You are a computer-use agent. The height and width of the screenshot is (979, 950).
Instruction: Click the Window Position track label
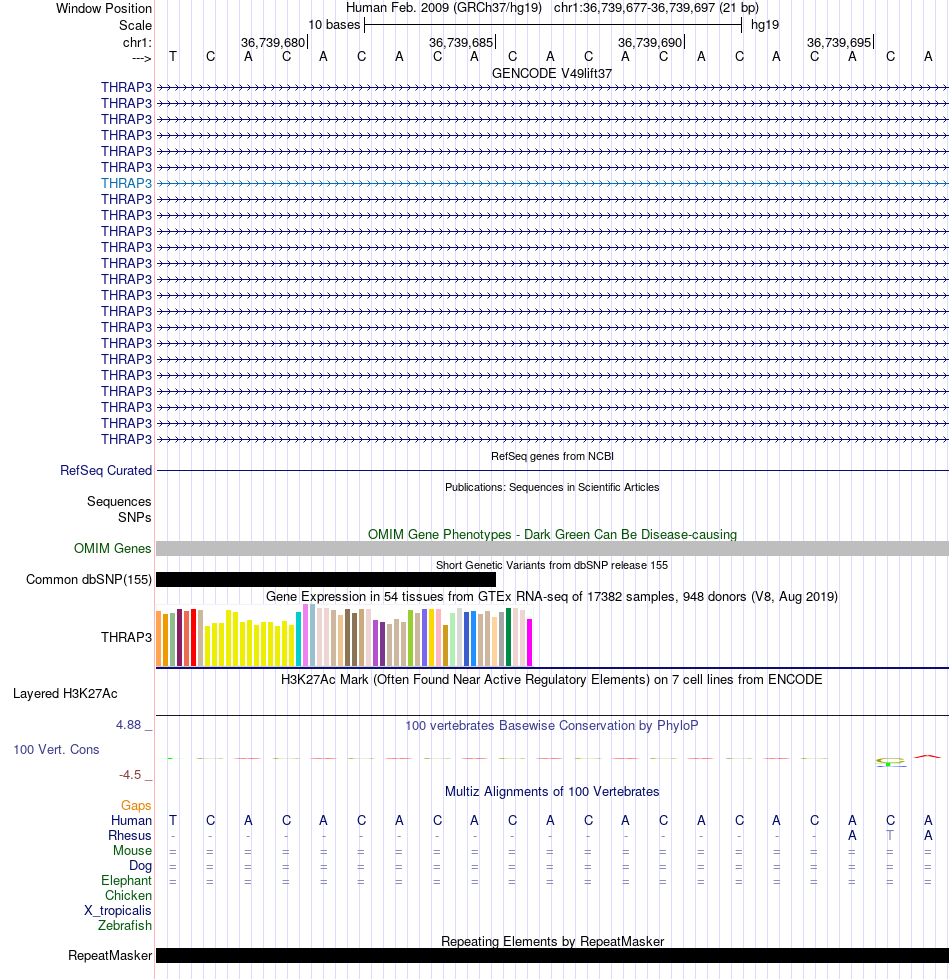click(104, 9)
